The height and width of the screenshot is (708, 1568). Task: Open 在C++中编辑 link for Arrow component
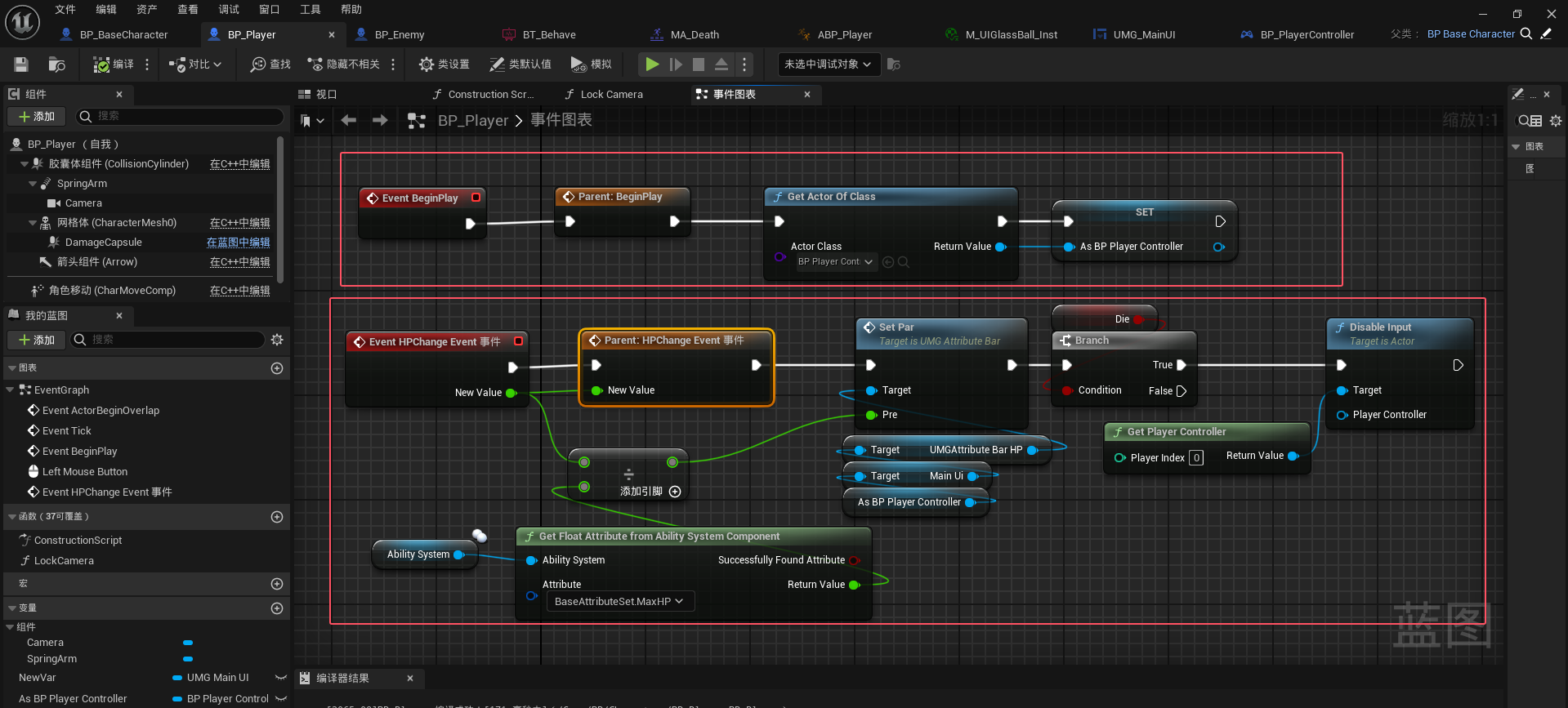click(239, 262)
